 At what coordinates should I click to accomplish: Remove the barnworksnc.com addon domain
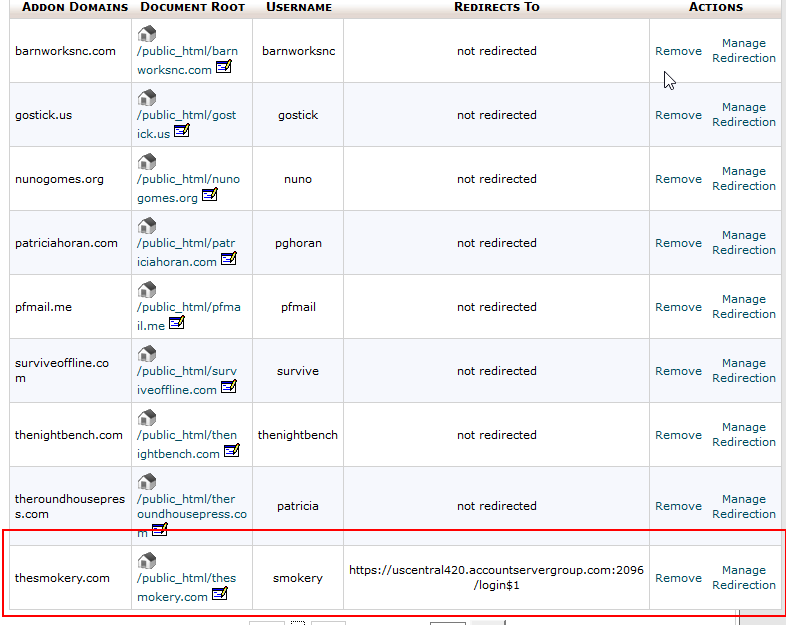pos(678,51)
